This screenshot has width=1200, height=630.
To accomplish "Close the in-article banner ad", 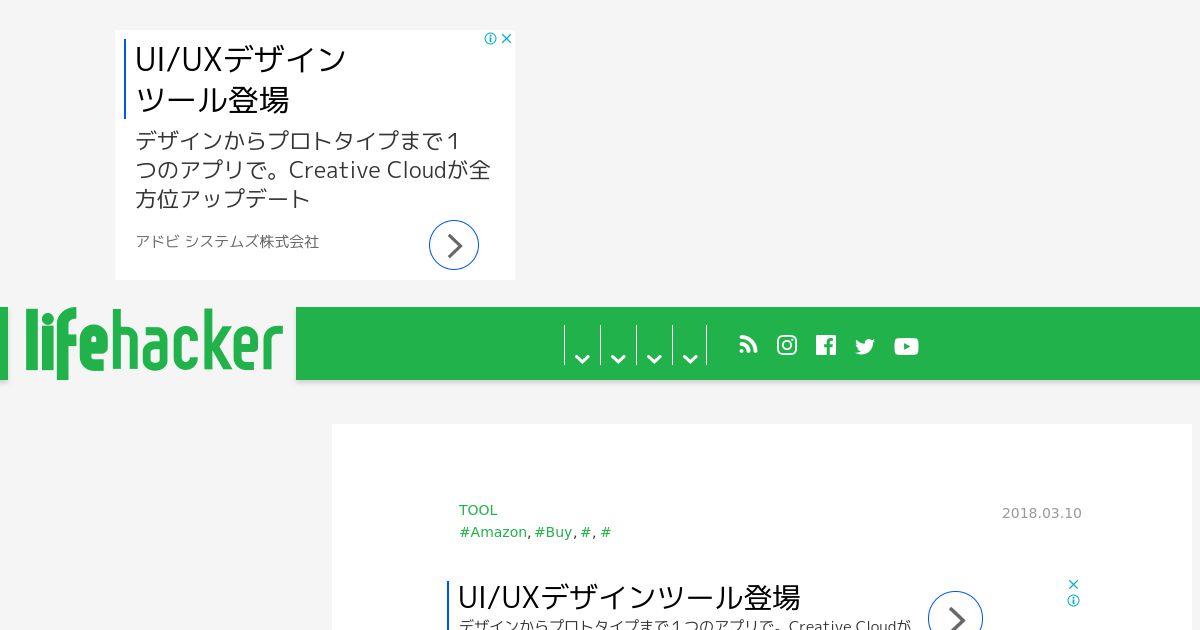I will click(x=1073, y=584).
